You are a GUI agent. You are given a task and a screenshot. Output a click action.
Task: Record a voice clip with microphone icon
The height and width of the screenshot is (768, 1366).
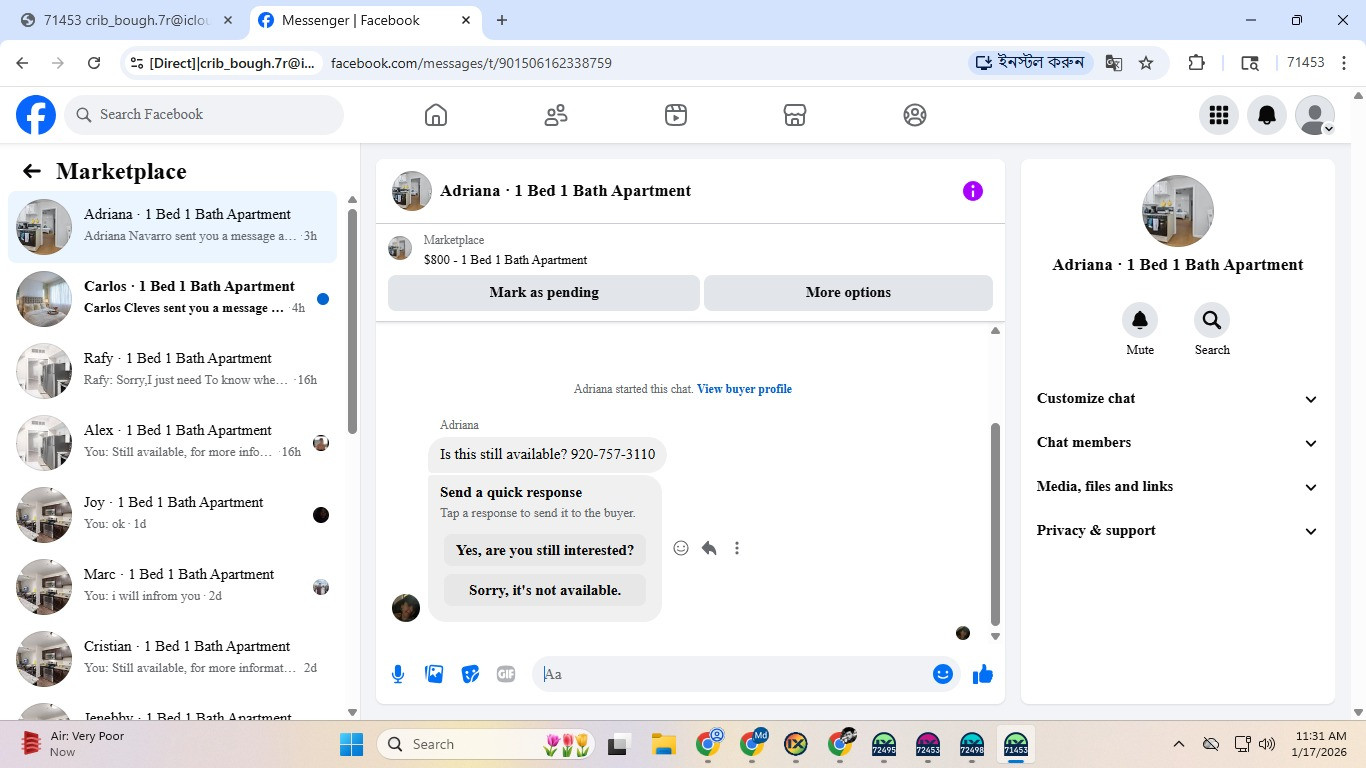click(x=398, y=674)
